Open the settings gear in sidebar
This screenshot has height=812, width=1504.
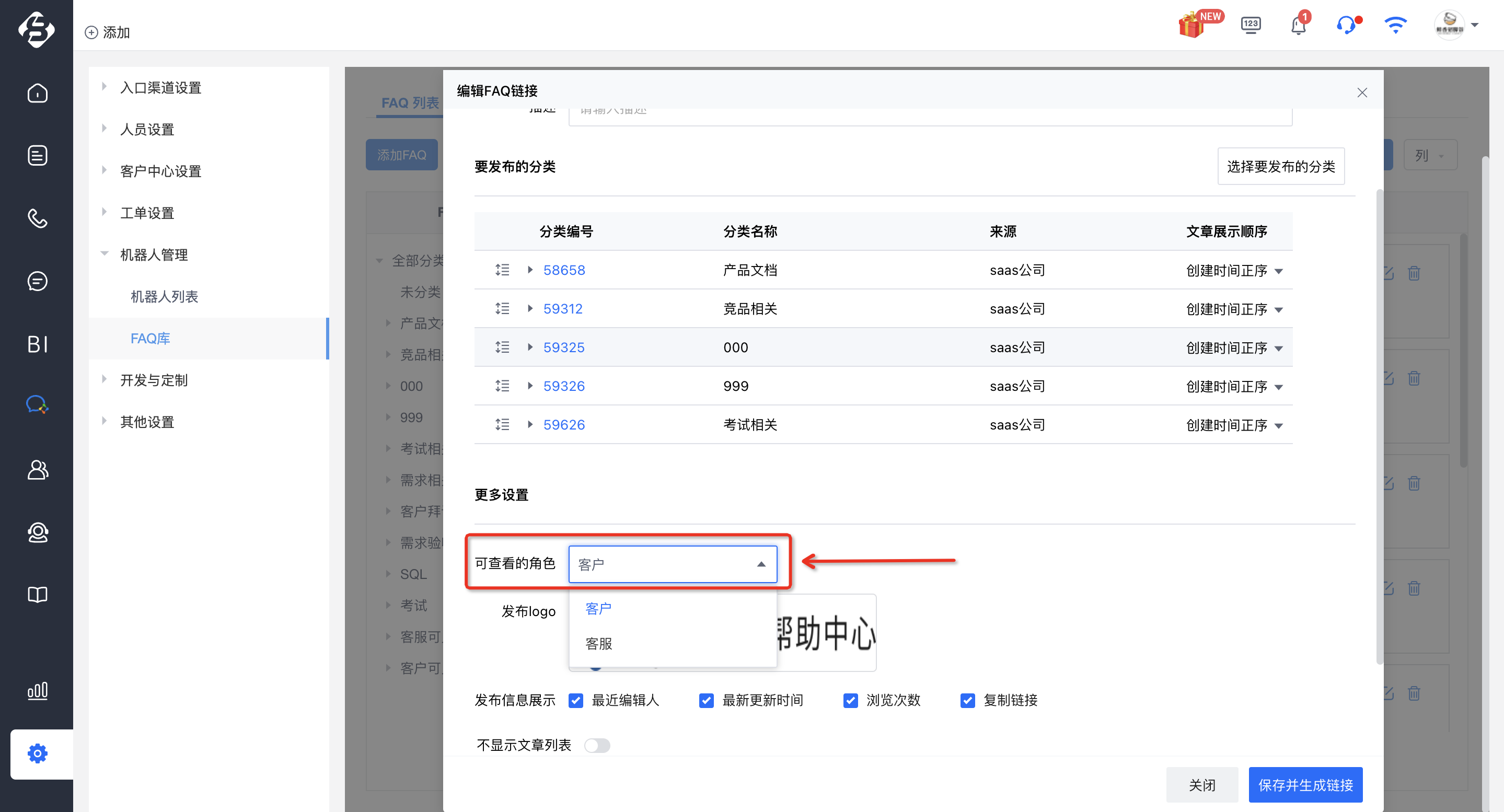[x=38, y=753]
